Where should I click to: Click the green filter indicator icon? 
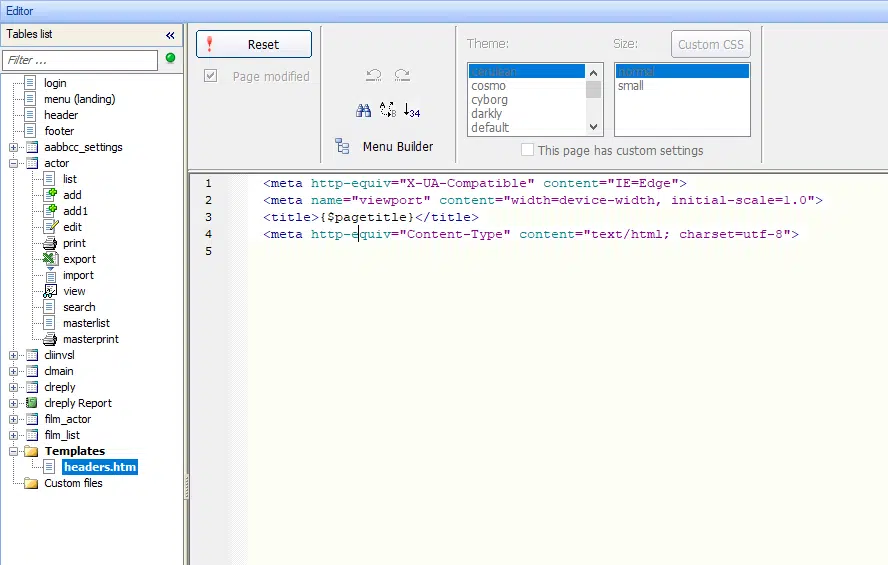pyautogui.click(x=170, y=58)
